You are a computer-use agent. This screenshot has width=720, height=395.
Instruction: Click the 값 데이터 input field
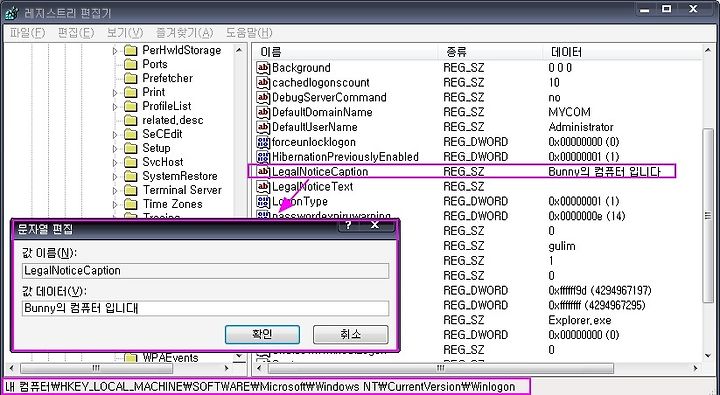tap(205, 308)
